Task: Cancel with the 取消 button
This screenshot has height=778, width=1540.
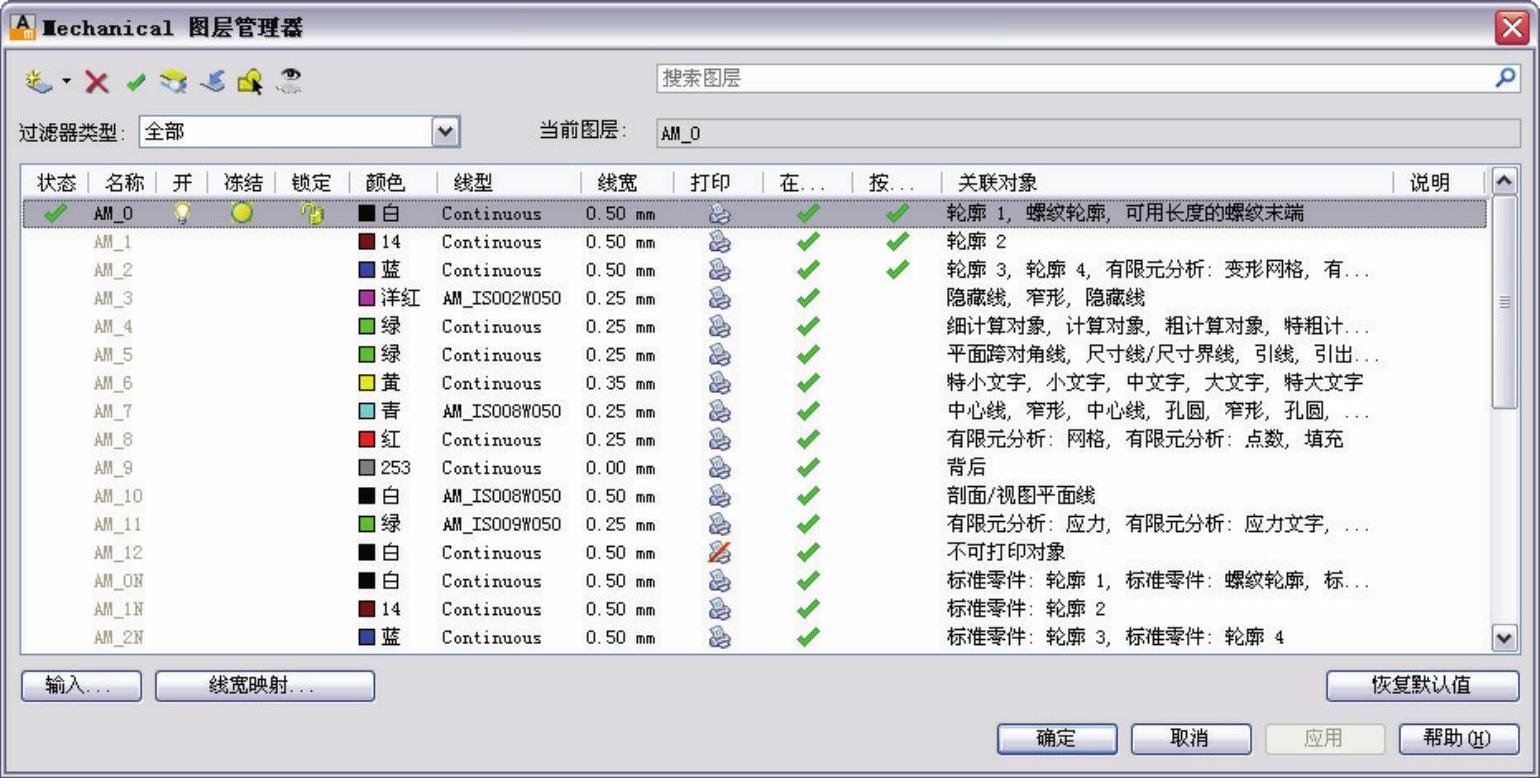Action: (1191, 739)
